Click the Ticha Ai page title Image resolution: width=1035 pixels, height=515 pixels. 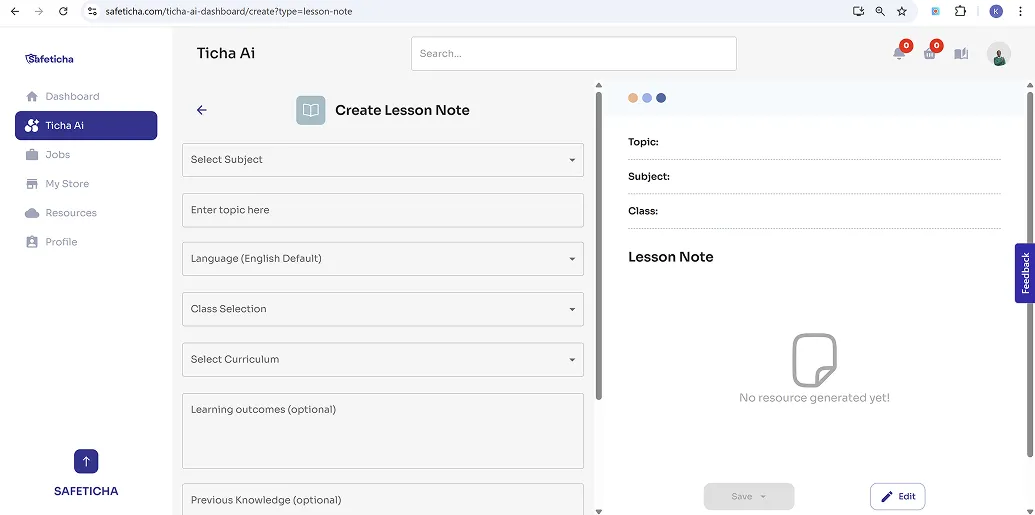click(226, 53)
